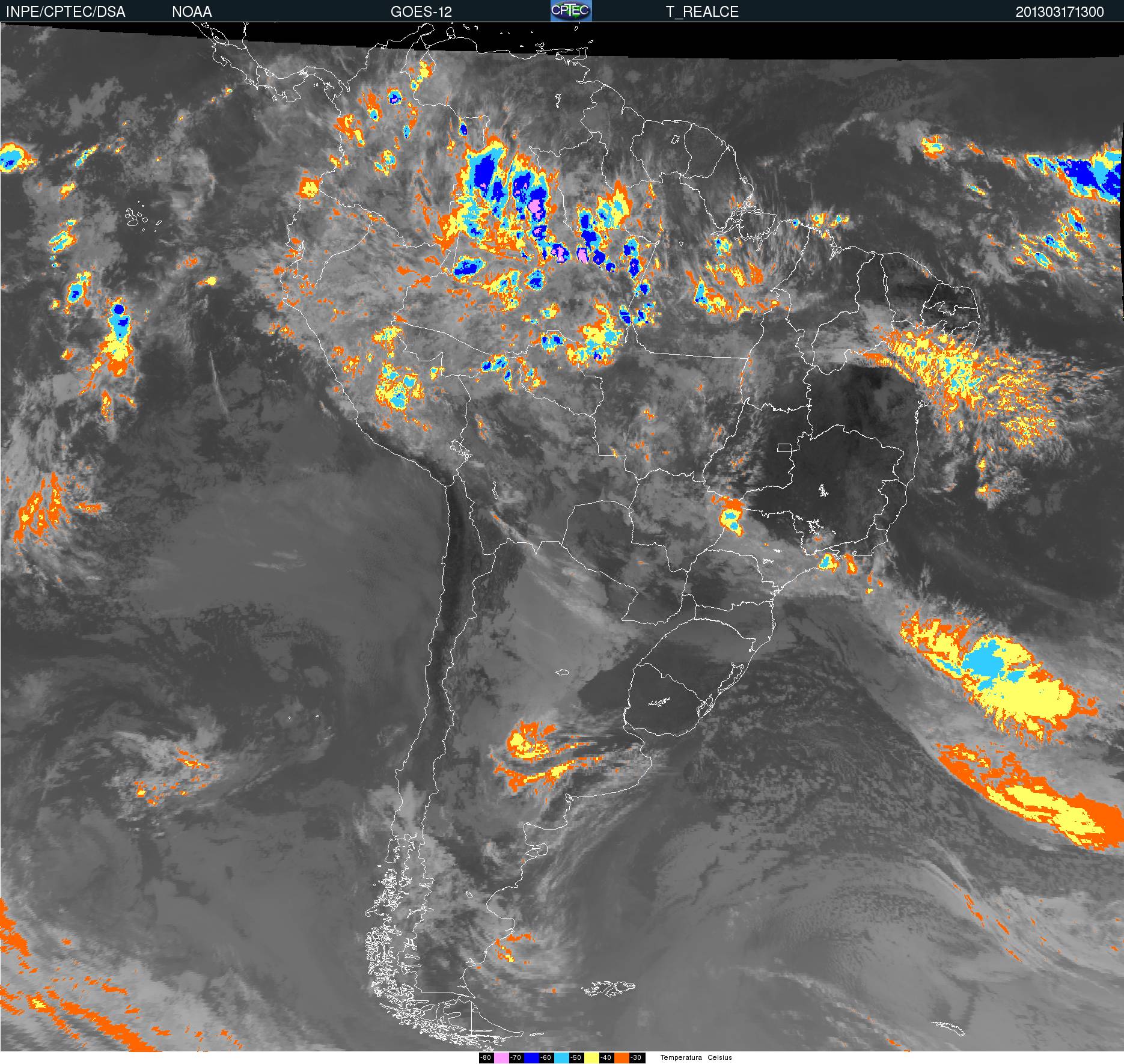The width and height of the screenshot is (1124, 1064).
Task: Click the -30 legend value
Action: pos(636,1057)
